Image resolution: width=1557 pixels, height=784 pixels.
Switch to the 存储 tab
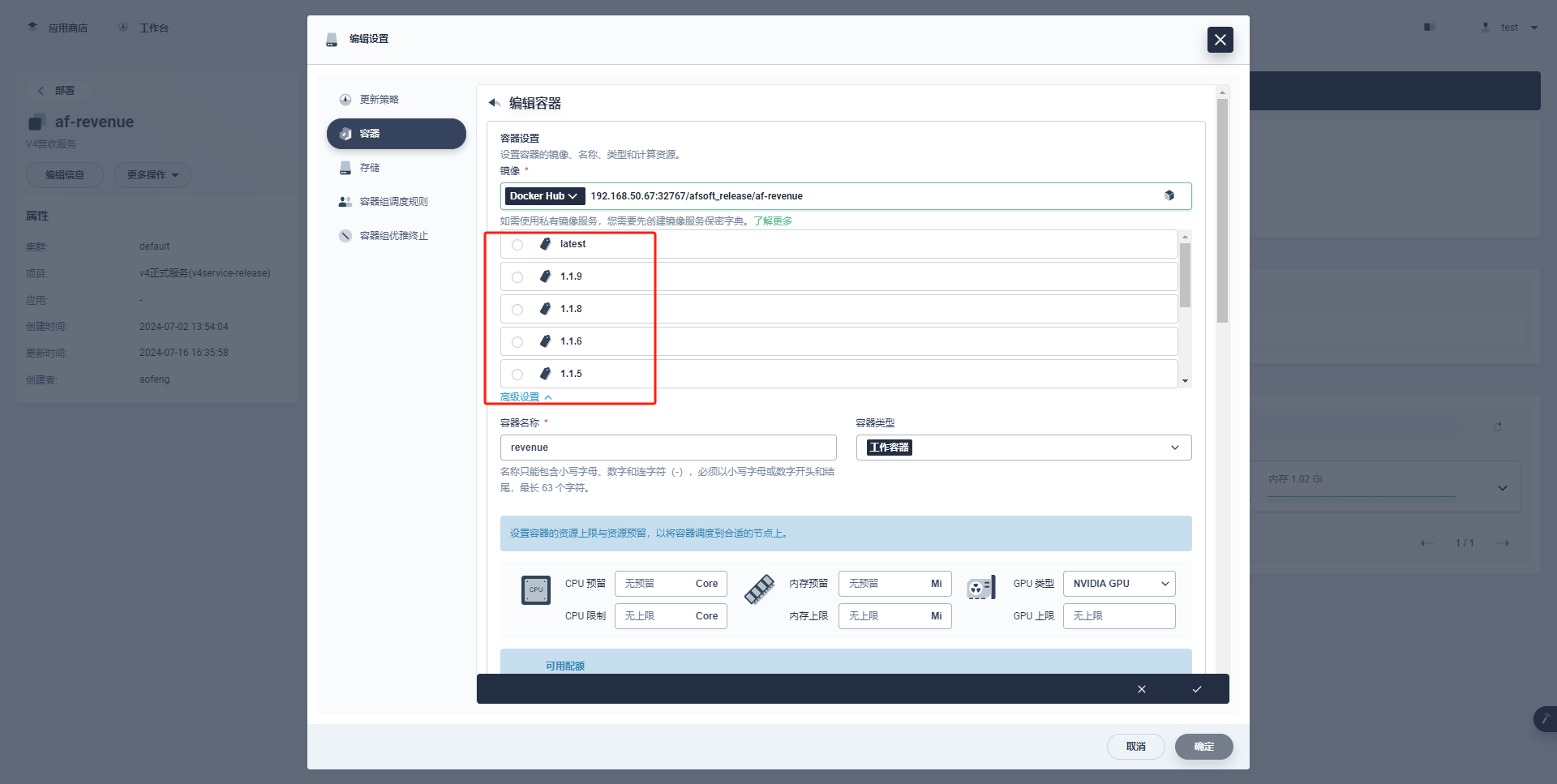pyautogui.click(x=396, y=168)
